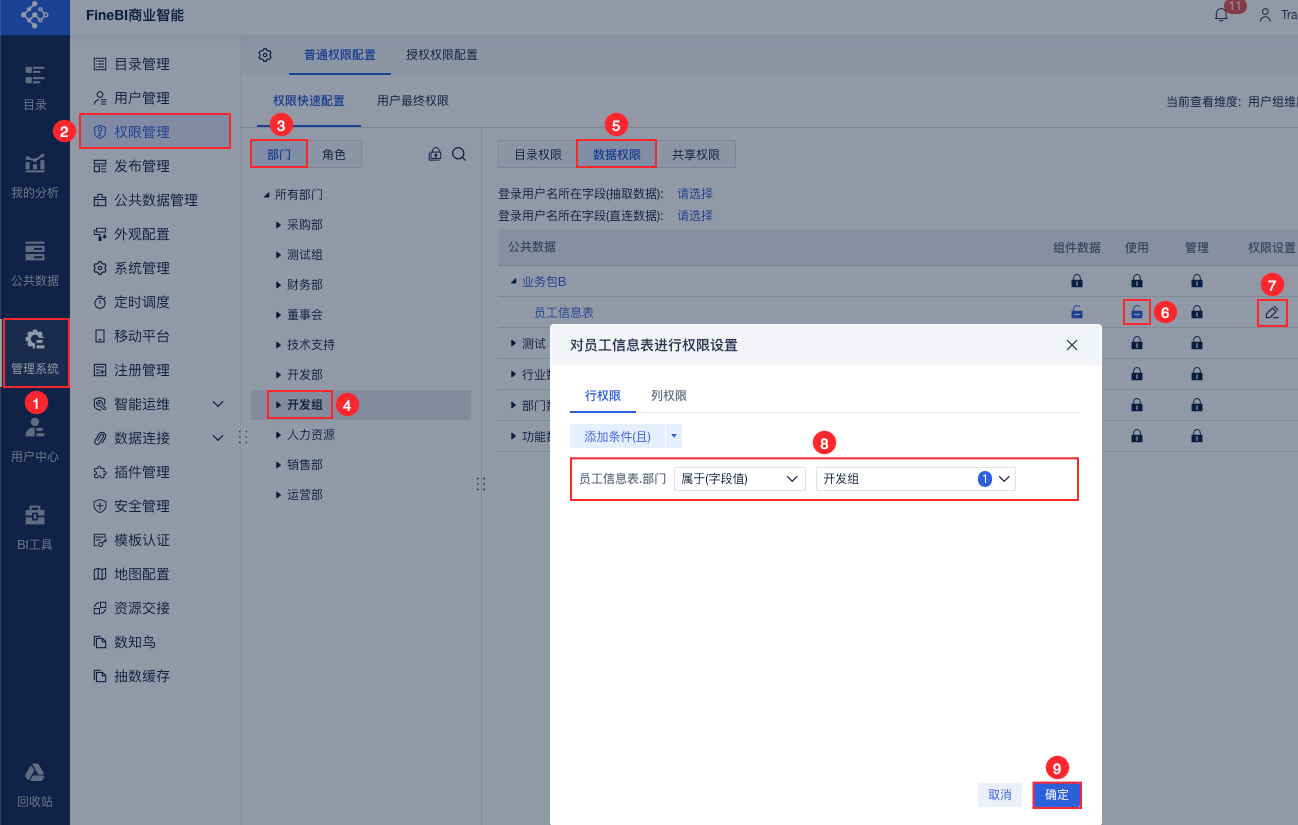Switch the left panel to 角色
The height and width of the screenshot is (825, 1298).
[x=334, y=154]
